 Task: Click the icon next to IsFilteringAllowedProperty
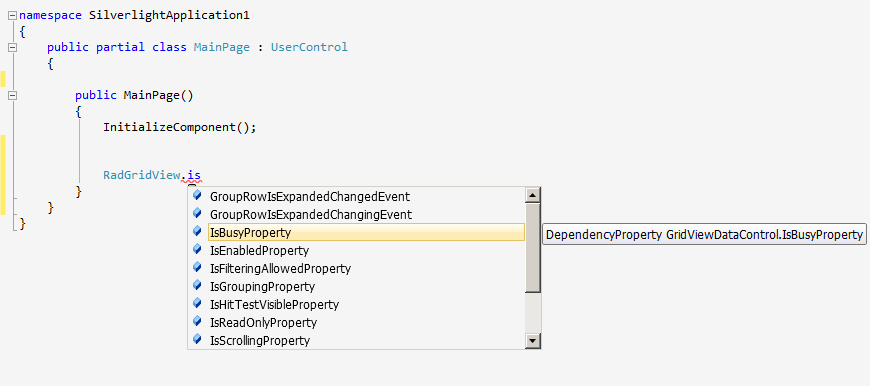click(196, 268)
